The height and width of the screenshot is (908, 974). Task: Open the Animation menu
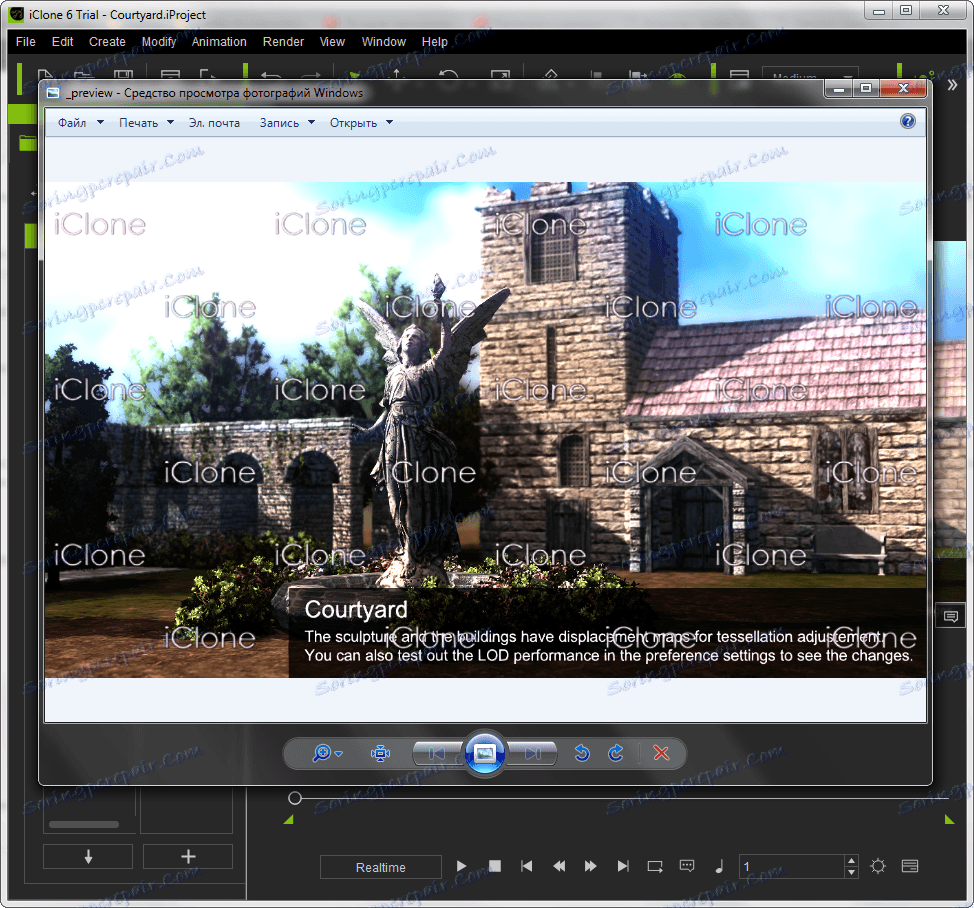pos(219,42)
